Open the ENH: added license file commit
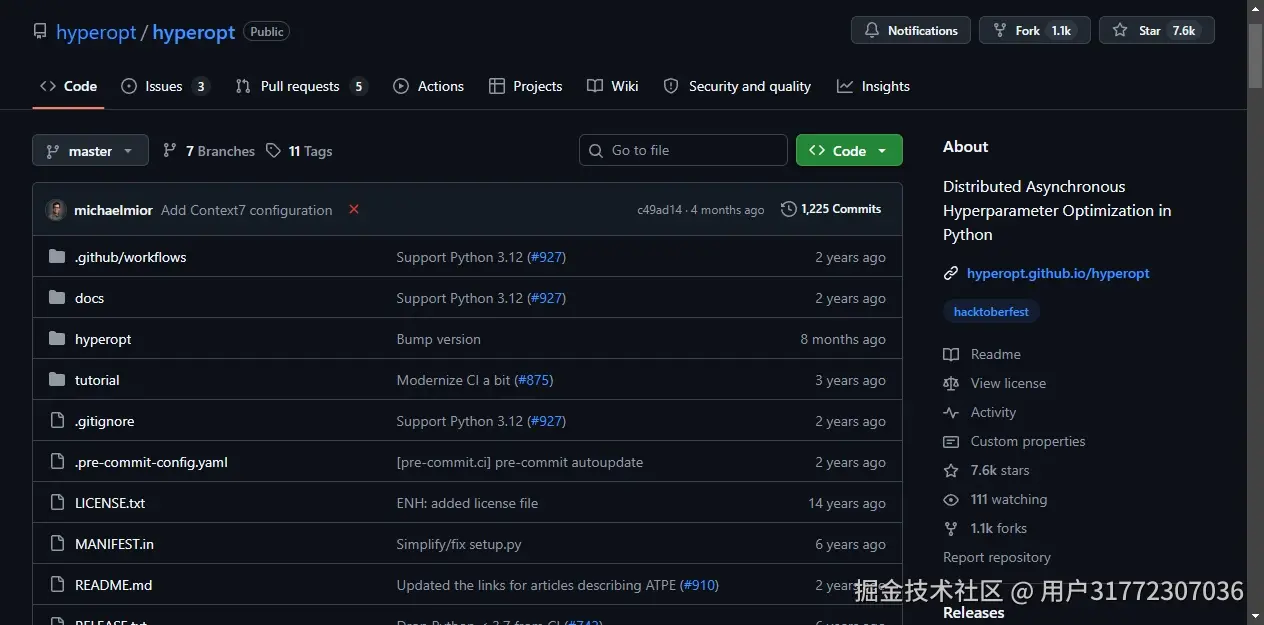 [467, 503]
